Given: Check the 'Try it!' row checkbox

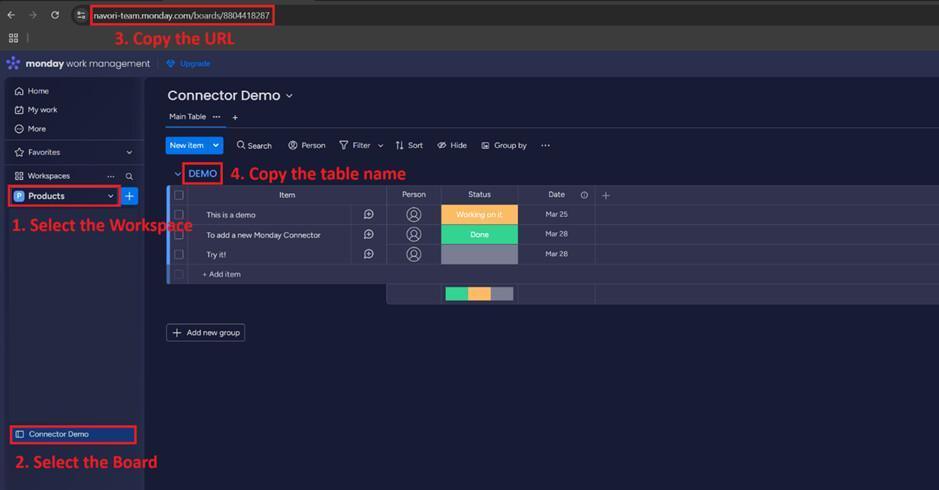Looking at the screenshot, I should pos(178,255).
